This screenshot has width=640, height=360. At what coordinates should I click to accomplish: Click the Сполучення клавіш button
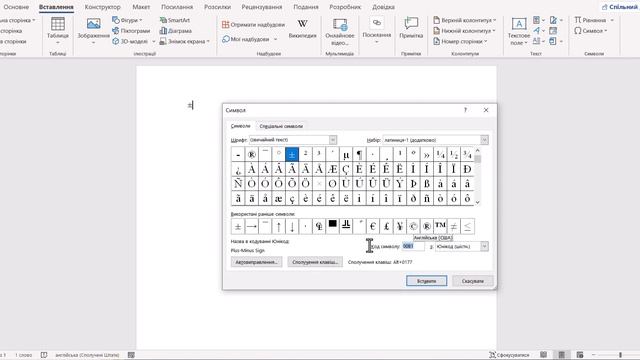[315, 262]
